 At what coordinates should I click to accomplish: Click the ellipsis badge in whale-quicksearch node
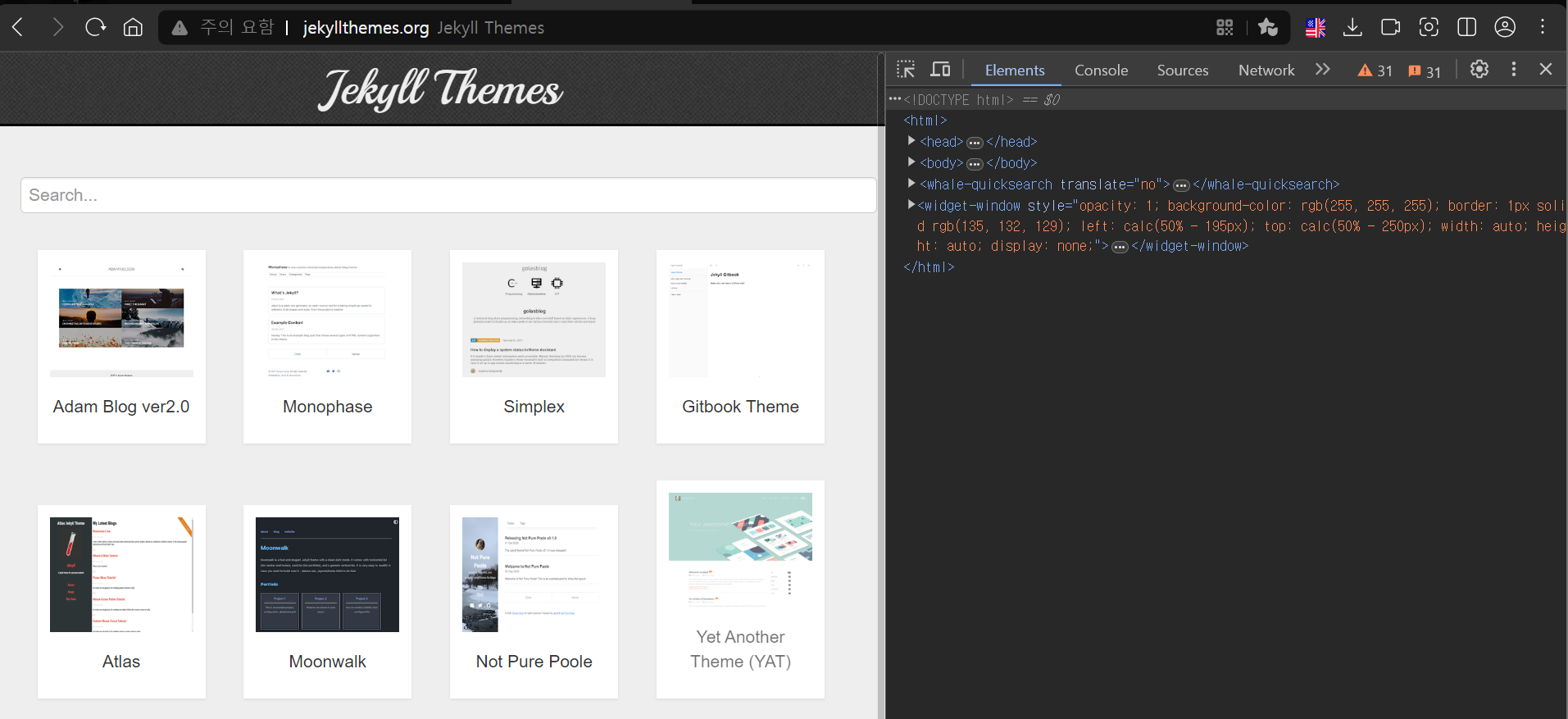pyautogui.click(x=1181, y=185)
